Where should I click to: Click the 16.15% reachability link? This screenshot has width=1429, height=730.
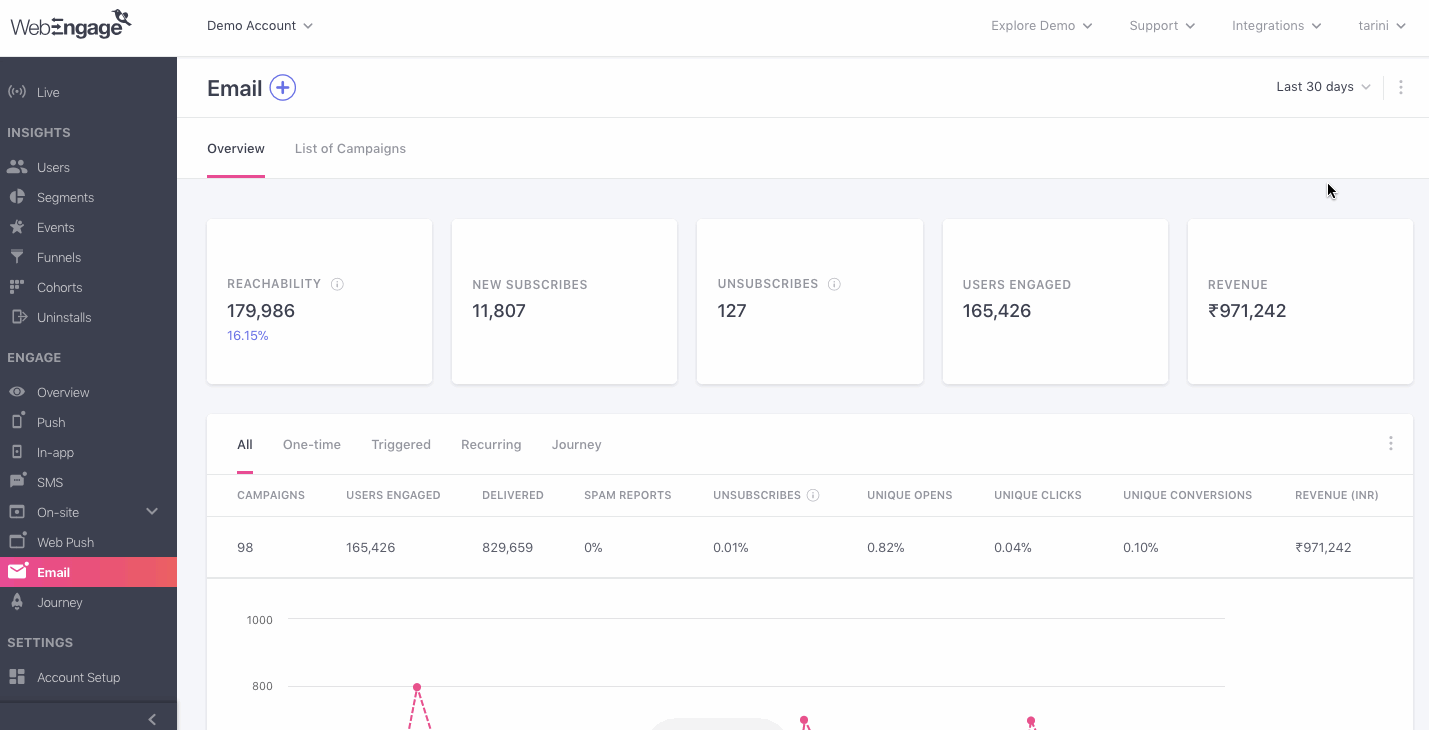(248, 336)
